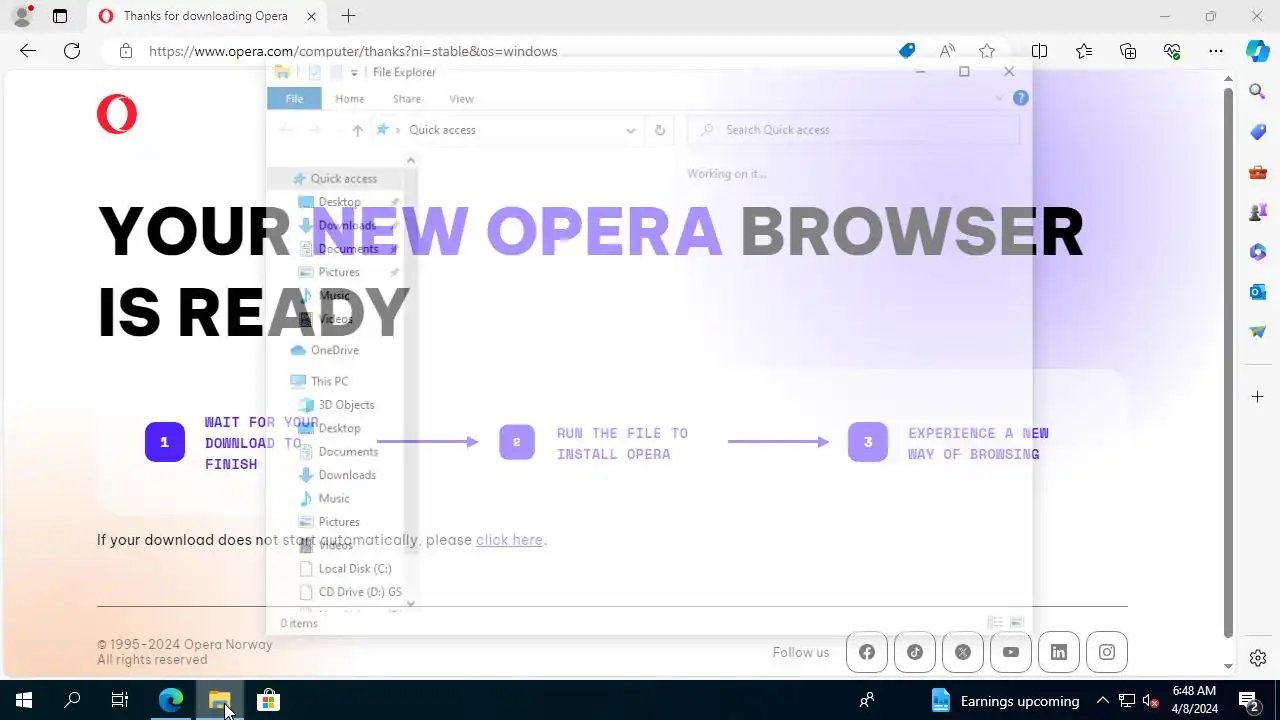Open Tools briefcase in Edge sidebar
The image size is (1280, 720).
[1258, 172]
